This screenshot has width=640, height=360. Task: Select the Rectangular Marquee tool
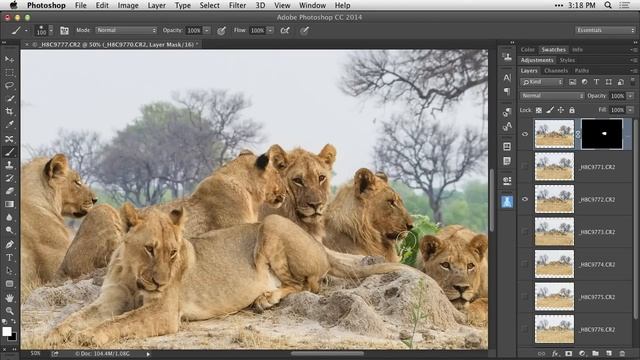(9, 73)
